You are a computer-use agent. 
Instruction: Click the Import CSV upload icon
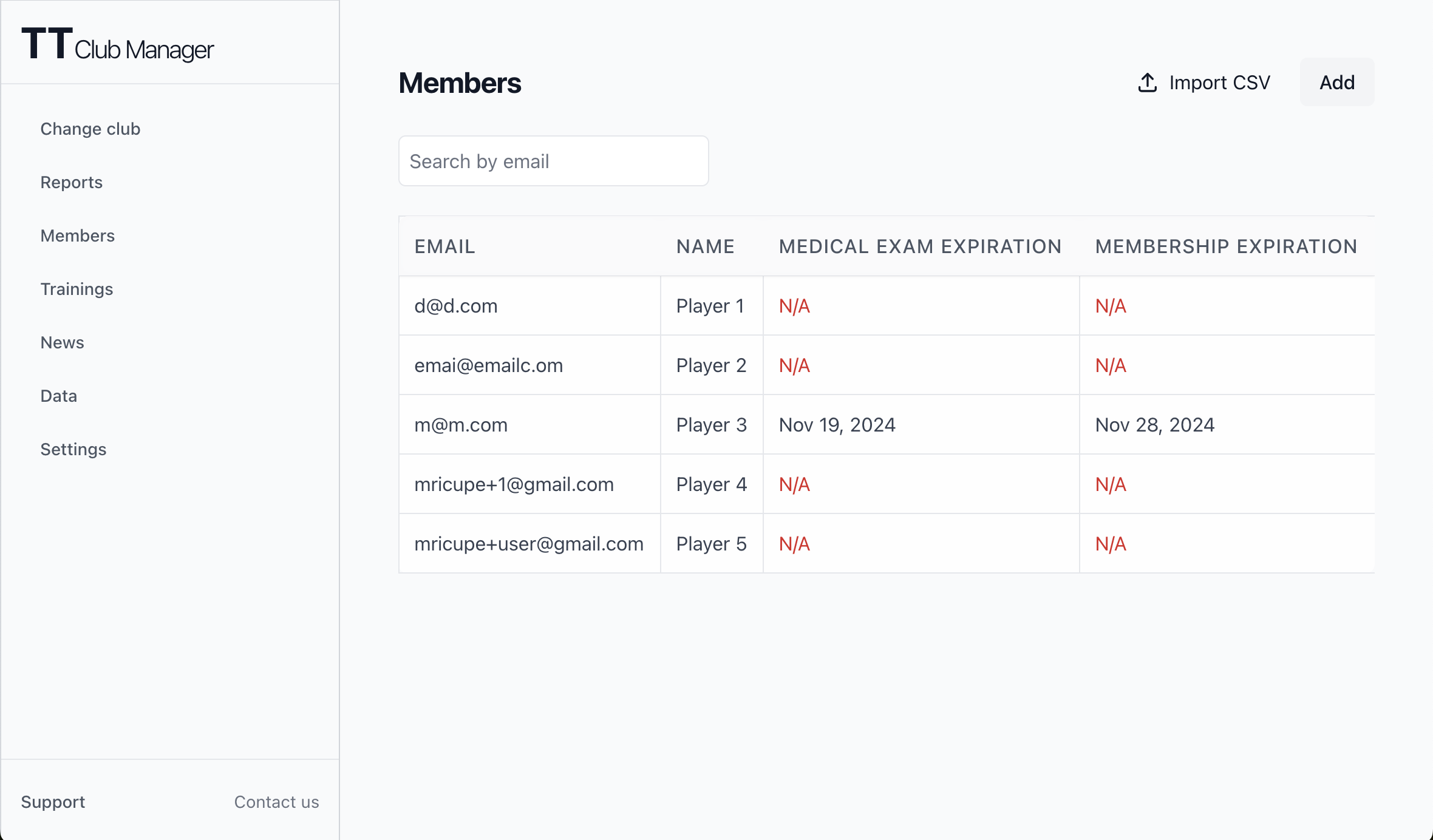(1147, 83)
